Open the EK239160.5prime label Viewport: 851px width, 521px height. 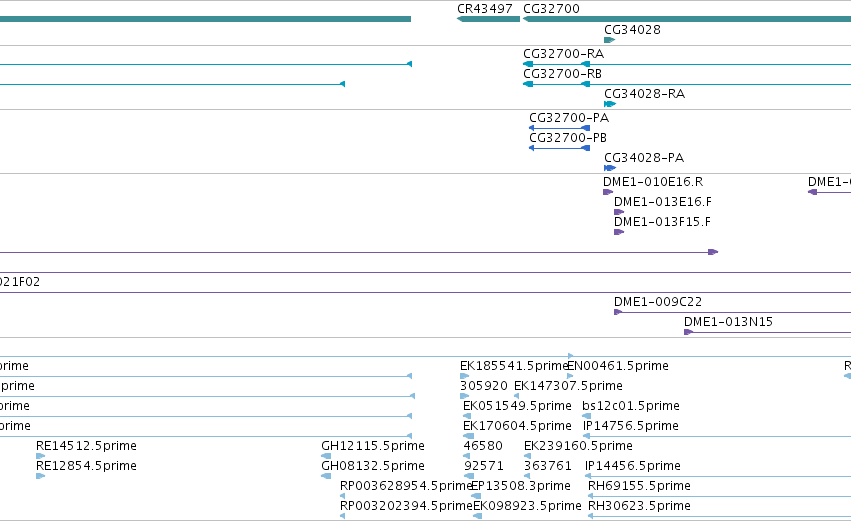[x=578, y=446]
